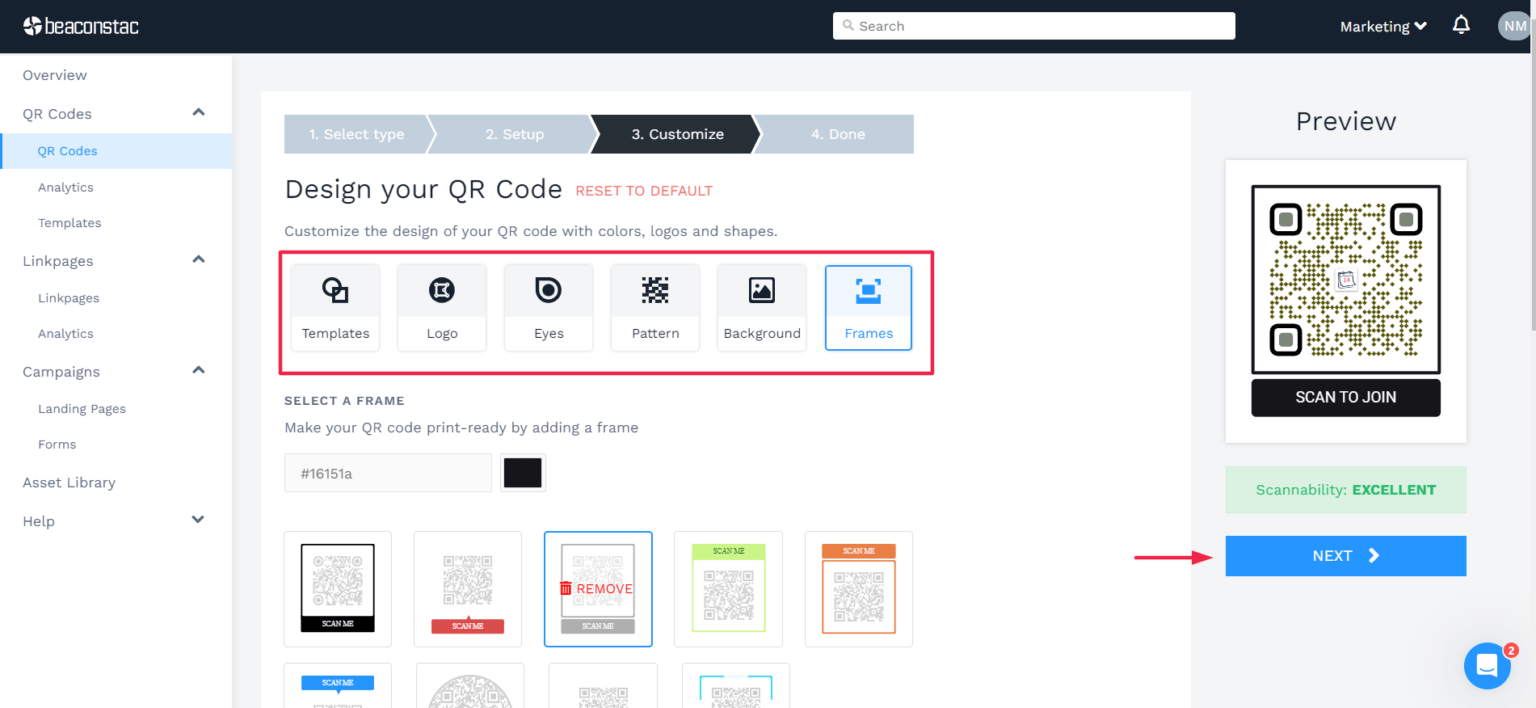Collapse the Linkpages sidebar section
Viewport: 1536px width, 708px height.
tap(198, 260)
